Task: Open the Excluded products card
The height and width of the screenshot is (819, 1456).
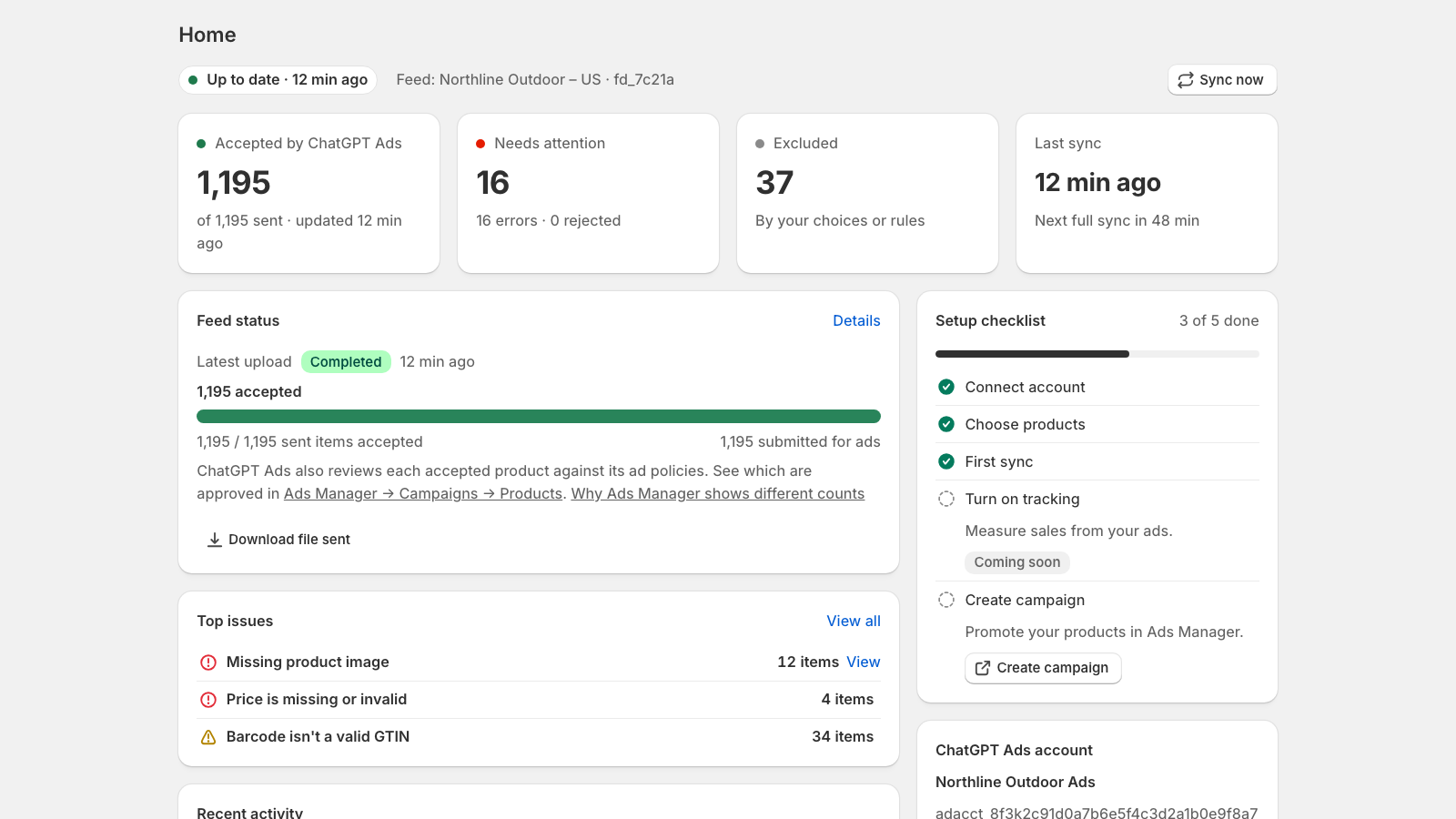Action: pos(868,193)
